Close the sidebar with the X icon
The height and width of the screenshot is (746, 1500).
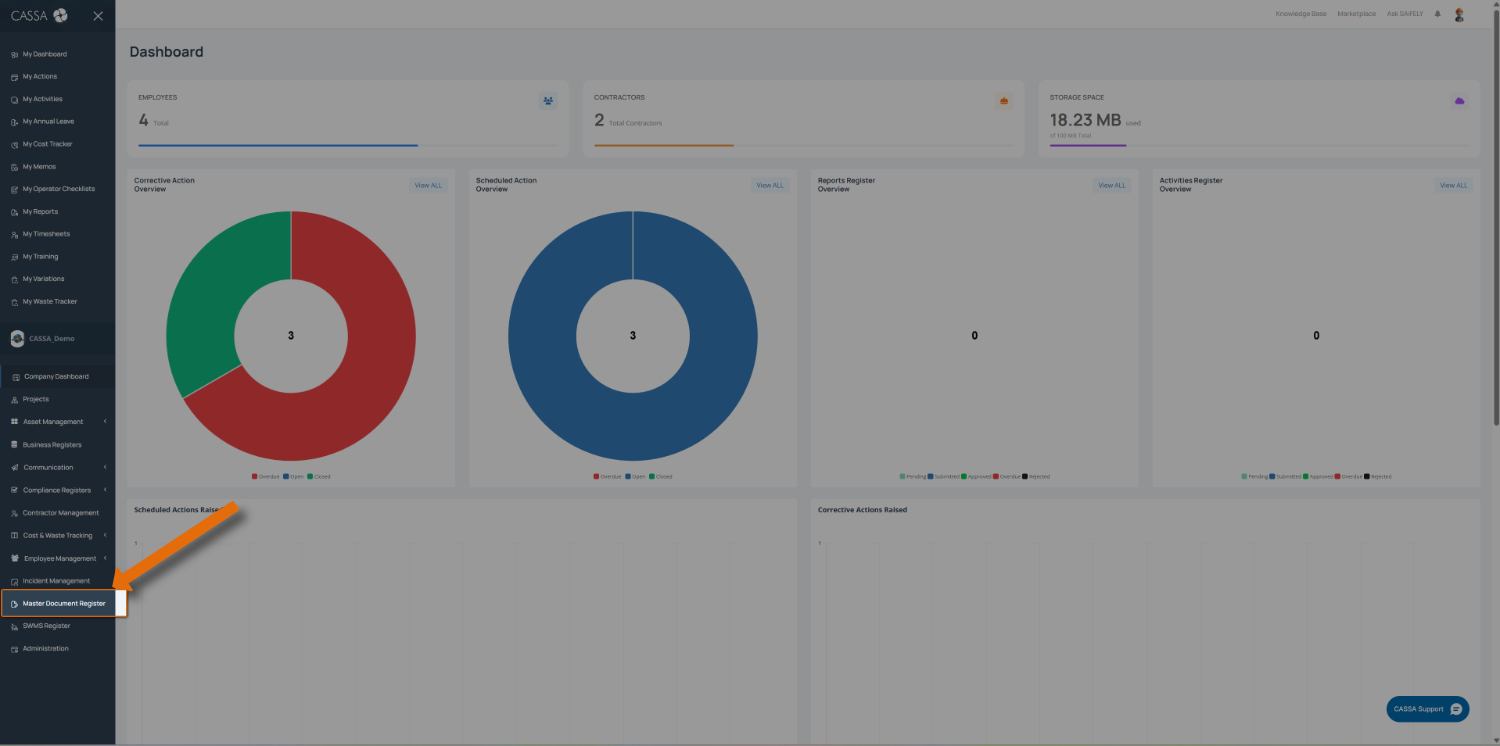click(98, 16)
